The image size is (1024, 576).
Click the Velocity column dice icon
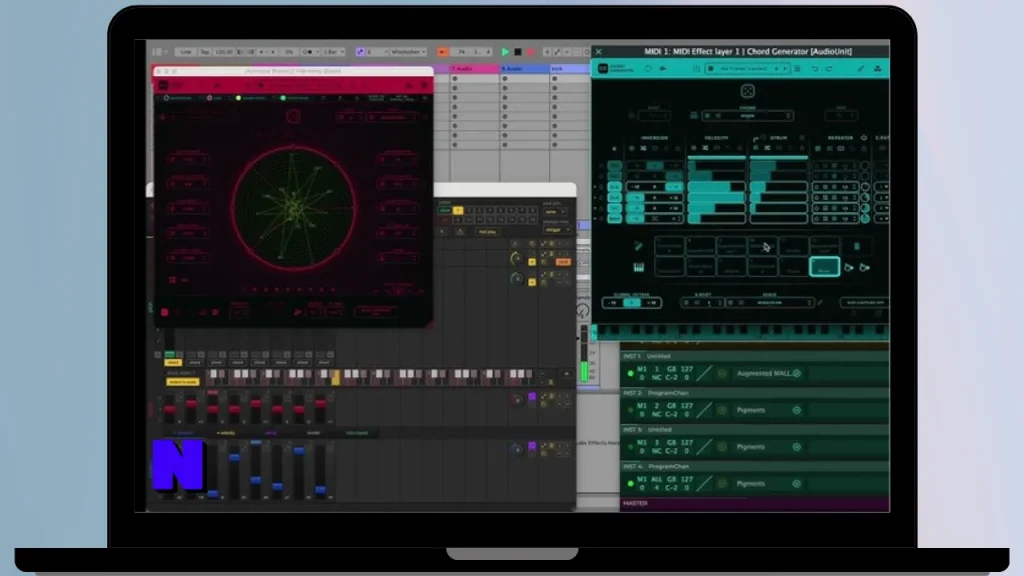click(694, 148)
